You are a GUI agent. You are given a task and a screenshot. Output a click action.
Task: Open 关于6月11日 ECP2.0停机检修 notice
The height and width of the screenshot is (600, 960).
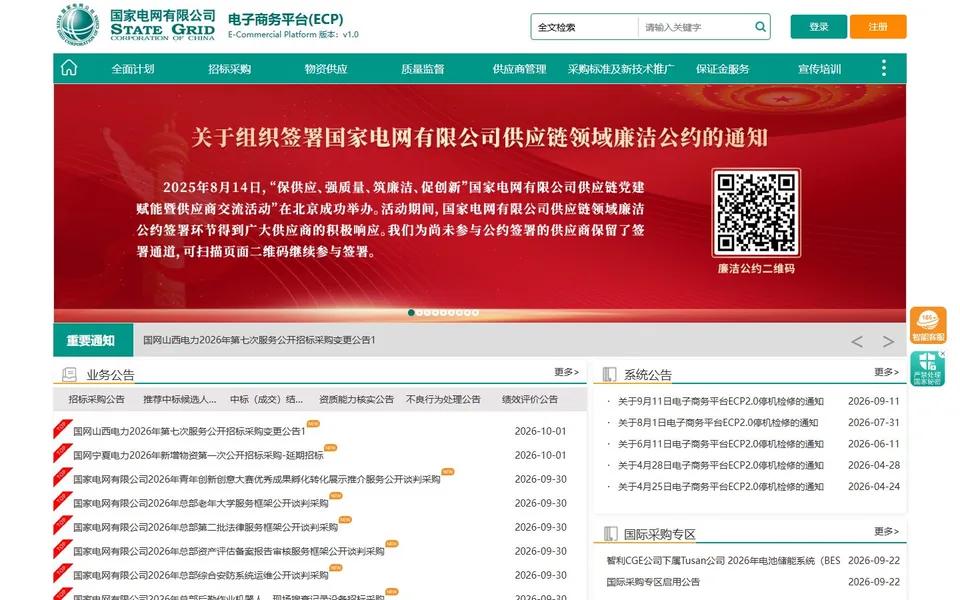coord(721,444)
